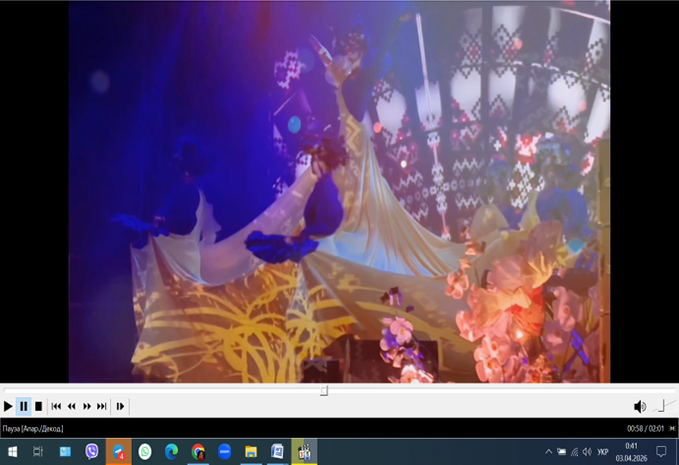679x465 pixels.
Task: Stop the video playback
Action: coord(38,406)
